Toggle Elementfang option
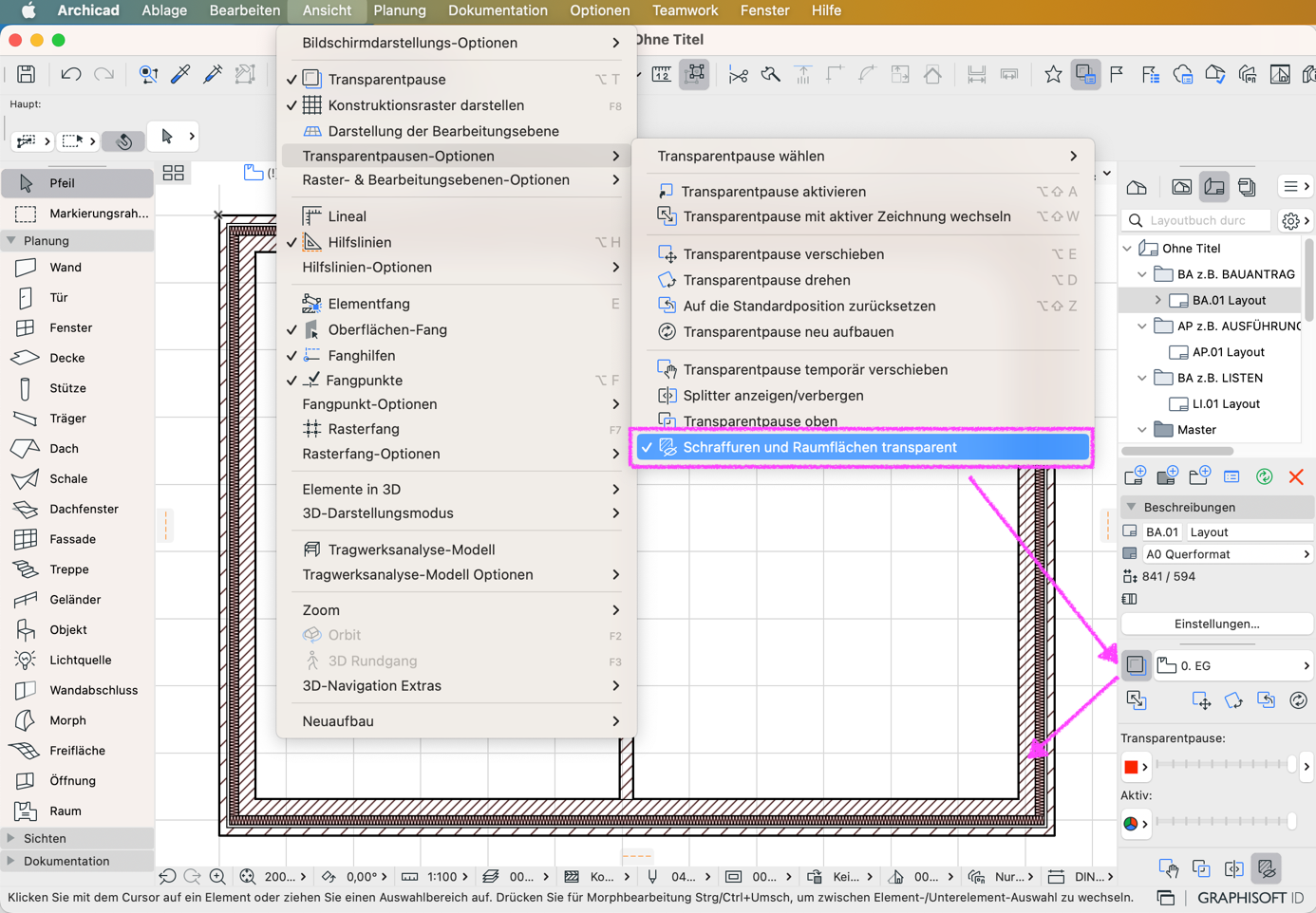 tap(457, 305)
